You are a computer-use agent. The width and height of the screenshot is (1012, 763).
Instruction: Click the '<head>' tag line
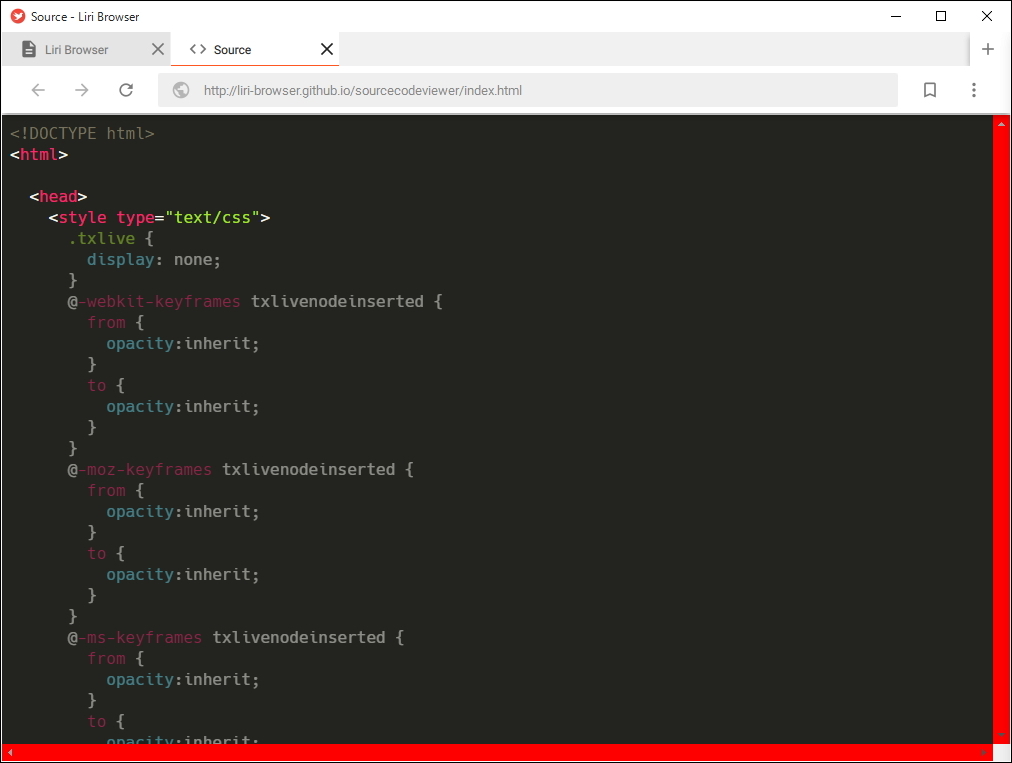tap(58, 196)
